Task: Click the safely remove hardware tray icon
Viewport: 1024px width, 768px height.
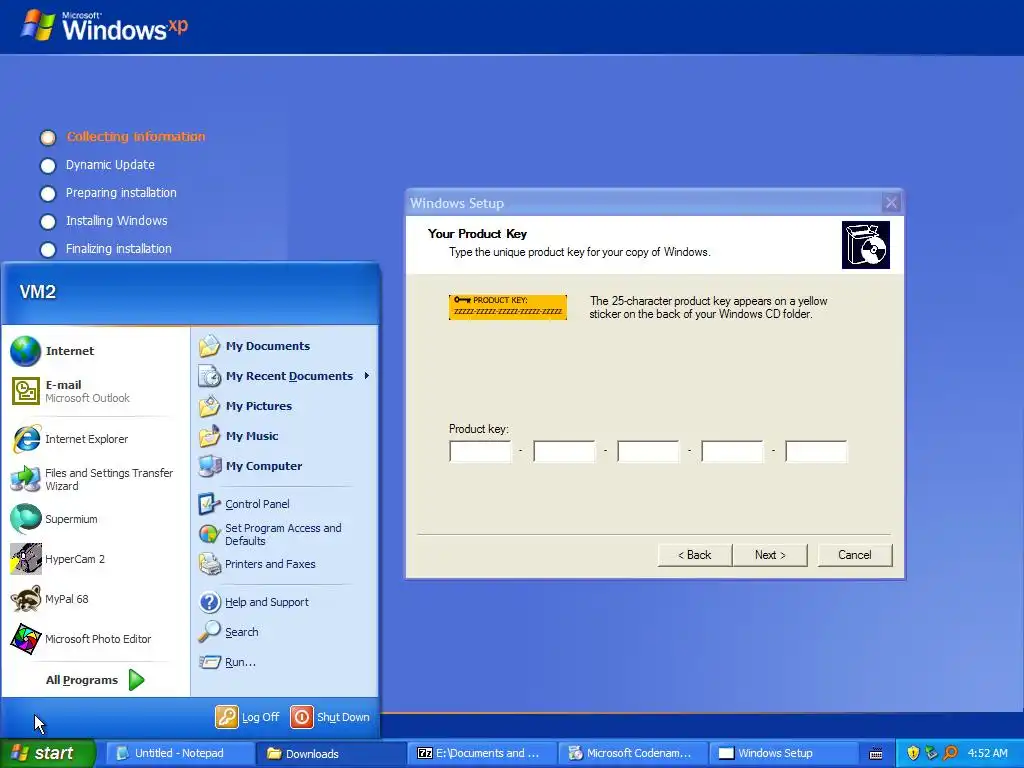Action: click(932, 753)
